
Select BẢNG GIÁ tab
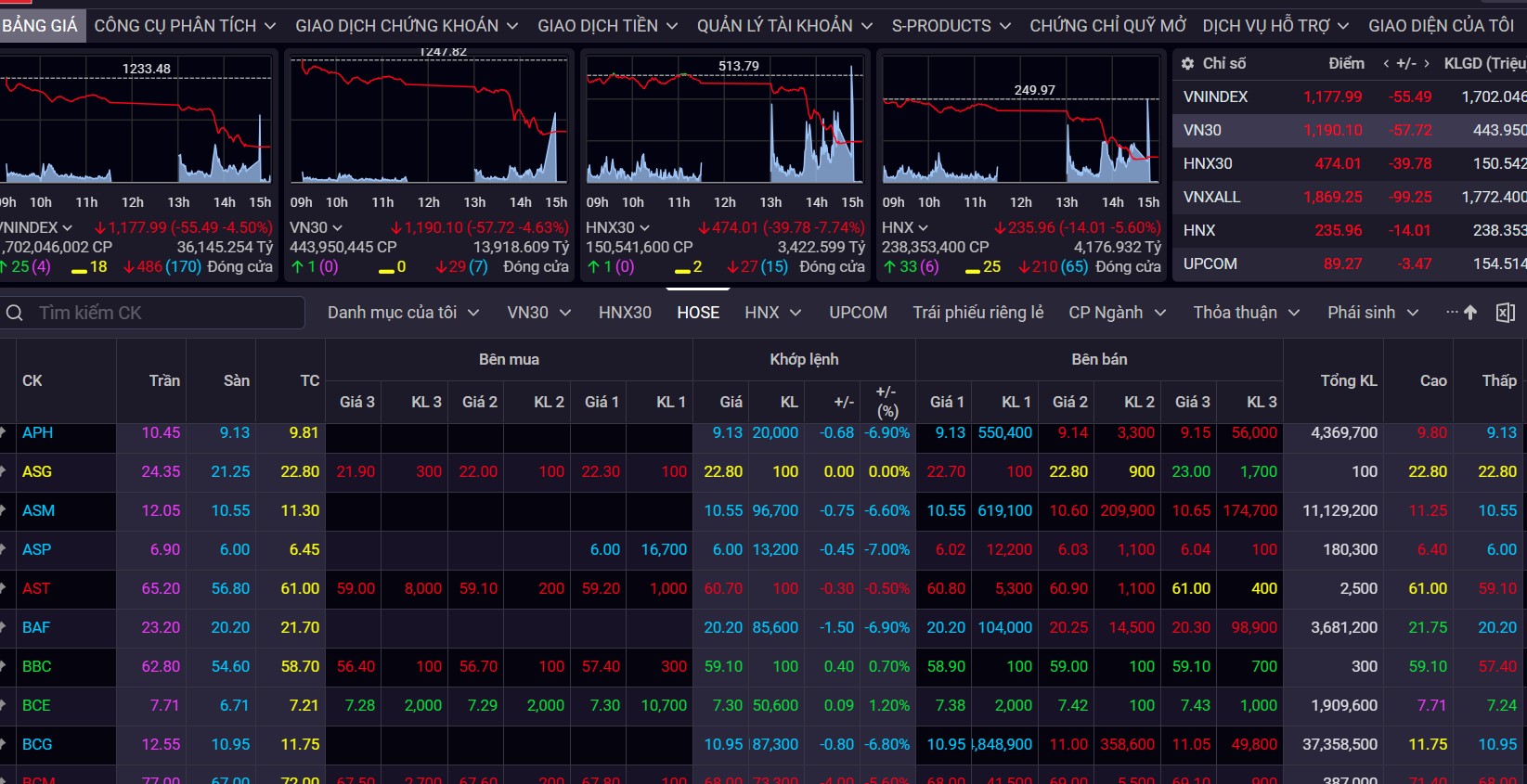coord(41,26)
